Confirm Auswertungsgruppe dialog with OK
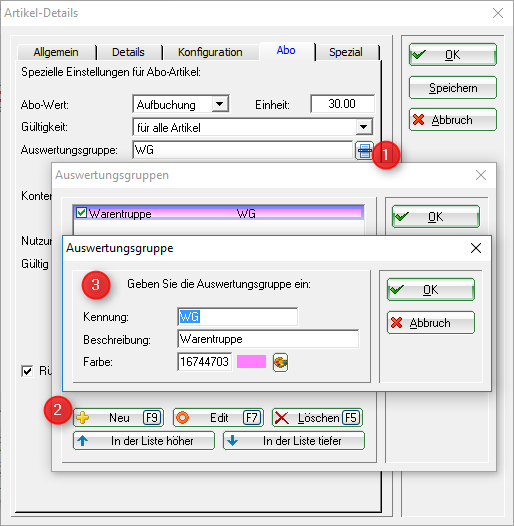The image size is (514, 526). click(431, 290)
